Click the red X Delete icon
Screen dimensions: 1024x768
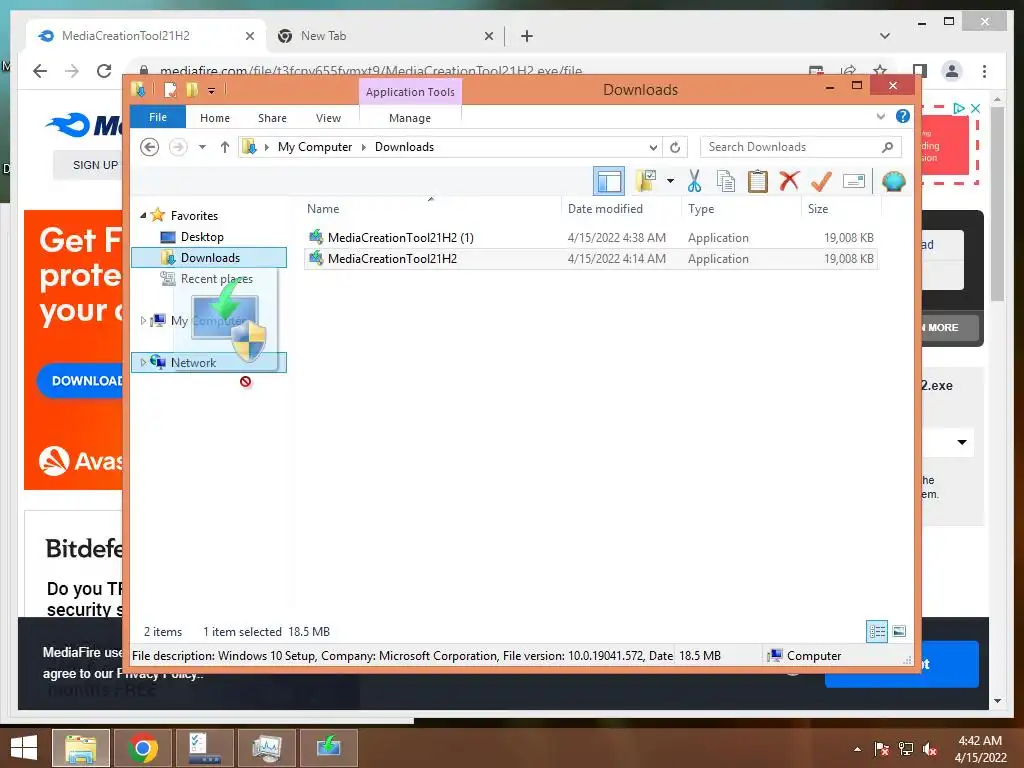(789, 180)
